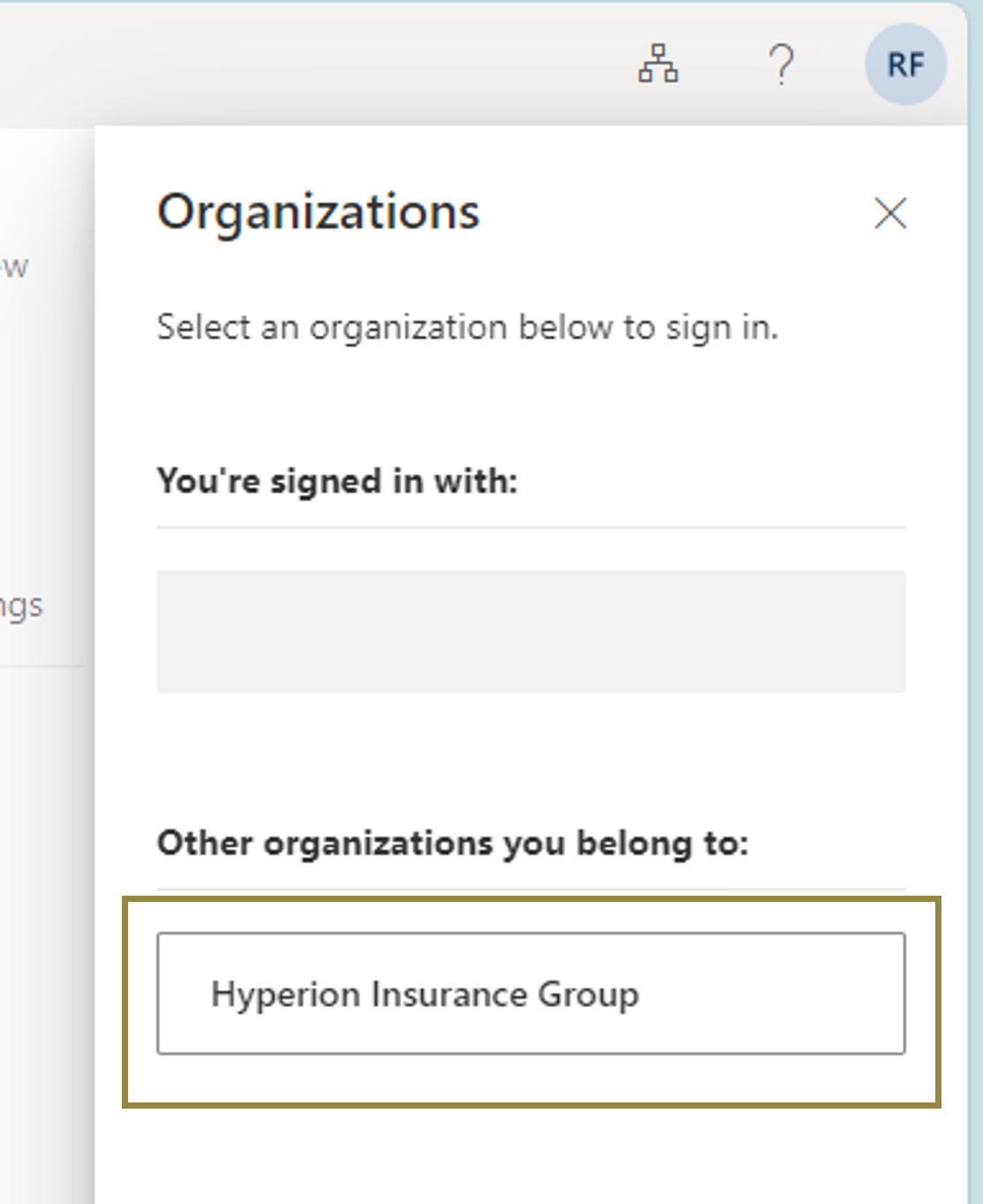983x1204 pixels.
Task: Open the RF account avatar menu
Action: pos(905,64)
